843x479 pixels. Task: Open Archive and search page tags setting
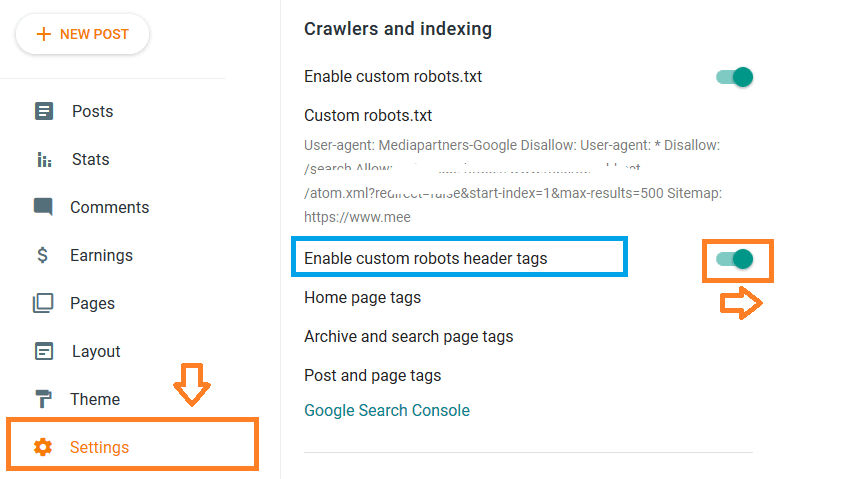pos(409,337)
